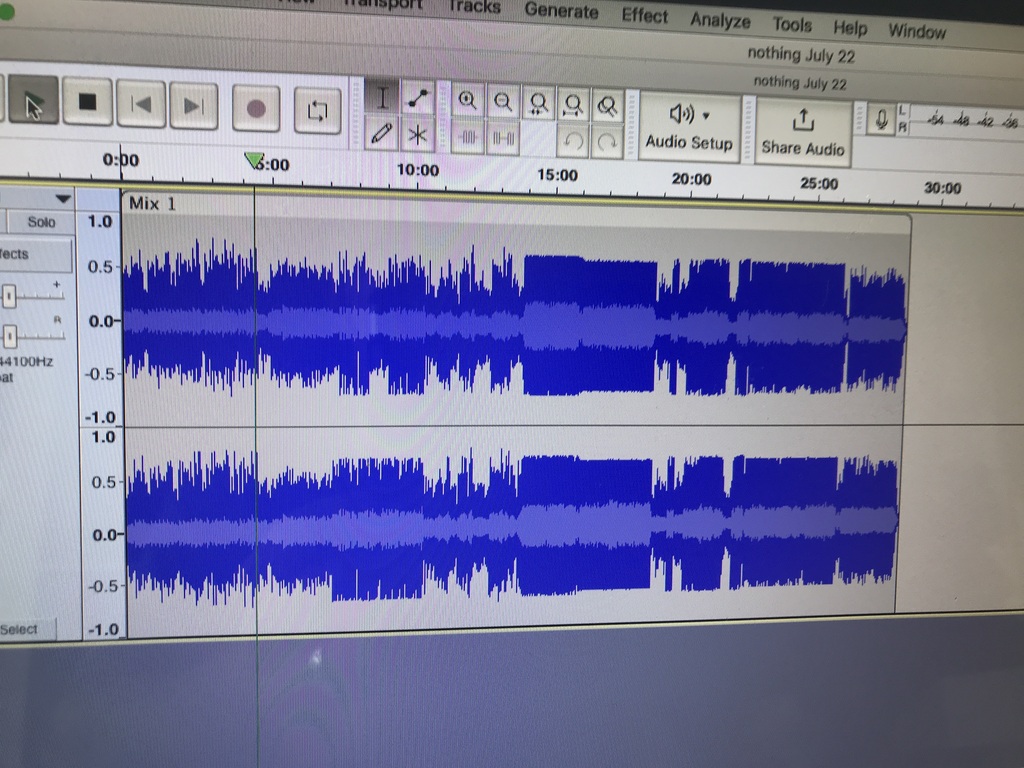Screen dimensions: 1024x768
Task: Click the 10:00 mark on the timeline ruler
Action: click(x=418, y=170)
